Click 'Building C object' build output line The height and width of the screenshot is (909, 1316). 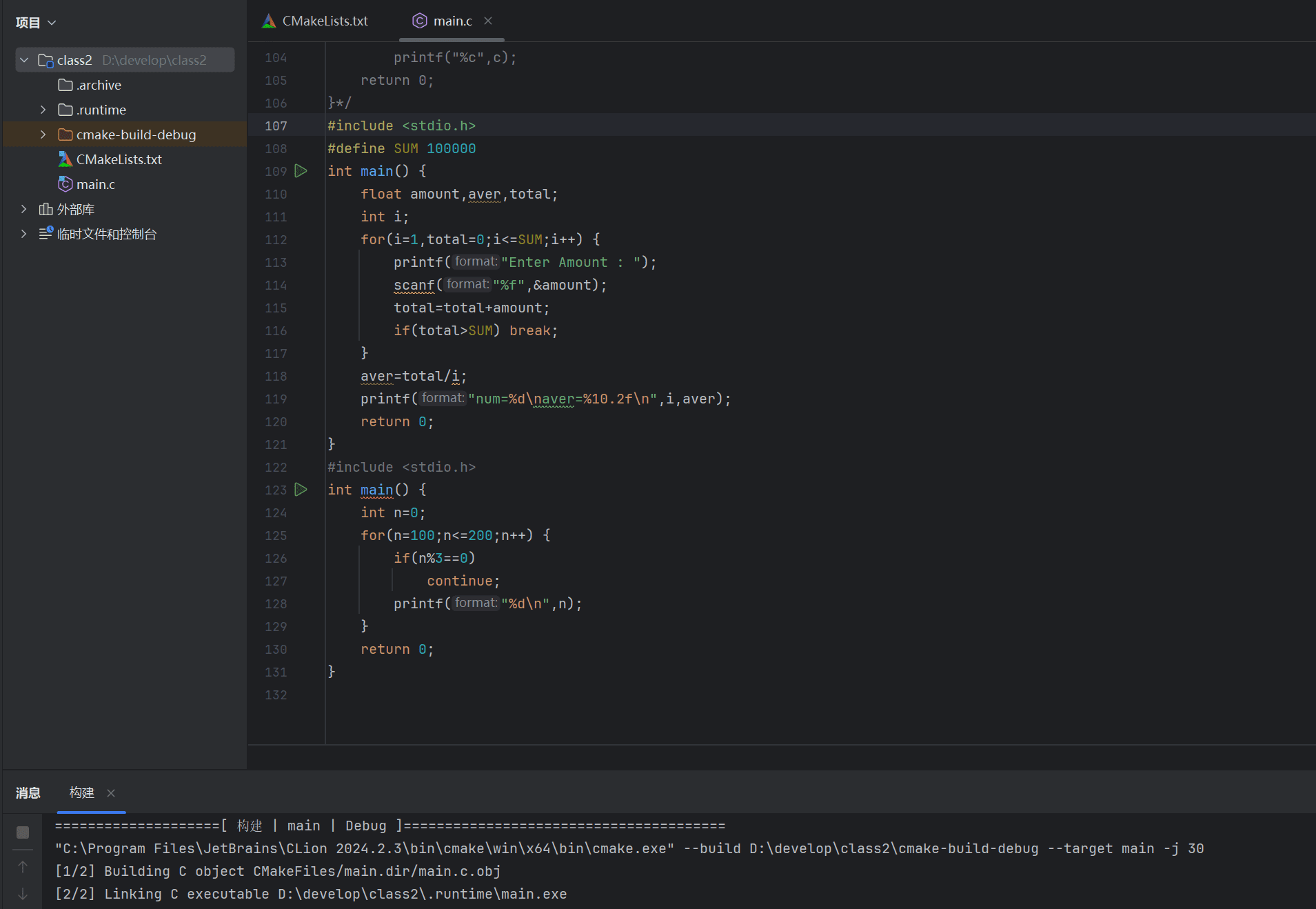[278, 871]
